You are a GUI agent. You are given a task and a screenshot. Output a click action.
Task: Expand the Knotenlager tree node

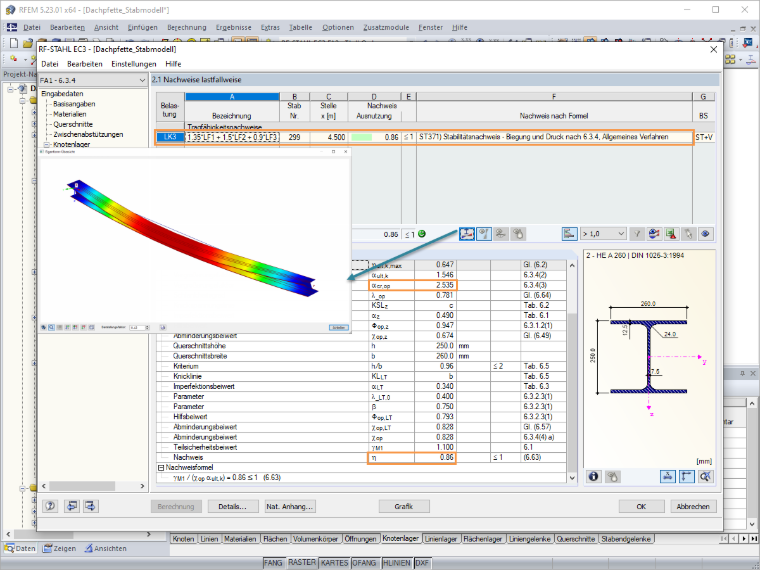point(47,145)
